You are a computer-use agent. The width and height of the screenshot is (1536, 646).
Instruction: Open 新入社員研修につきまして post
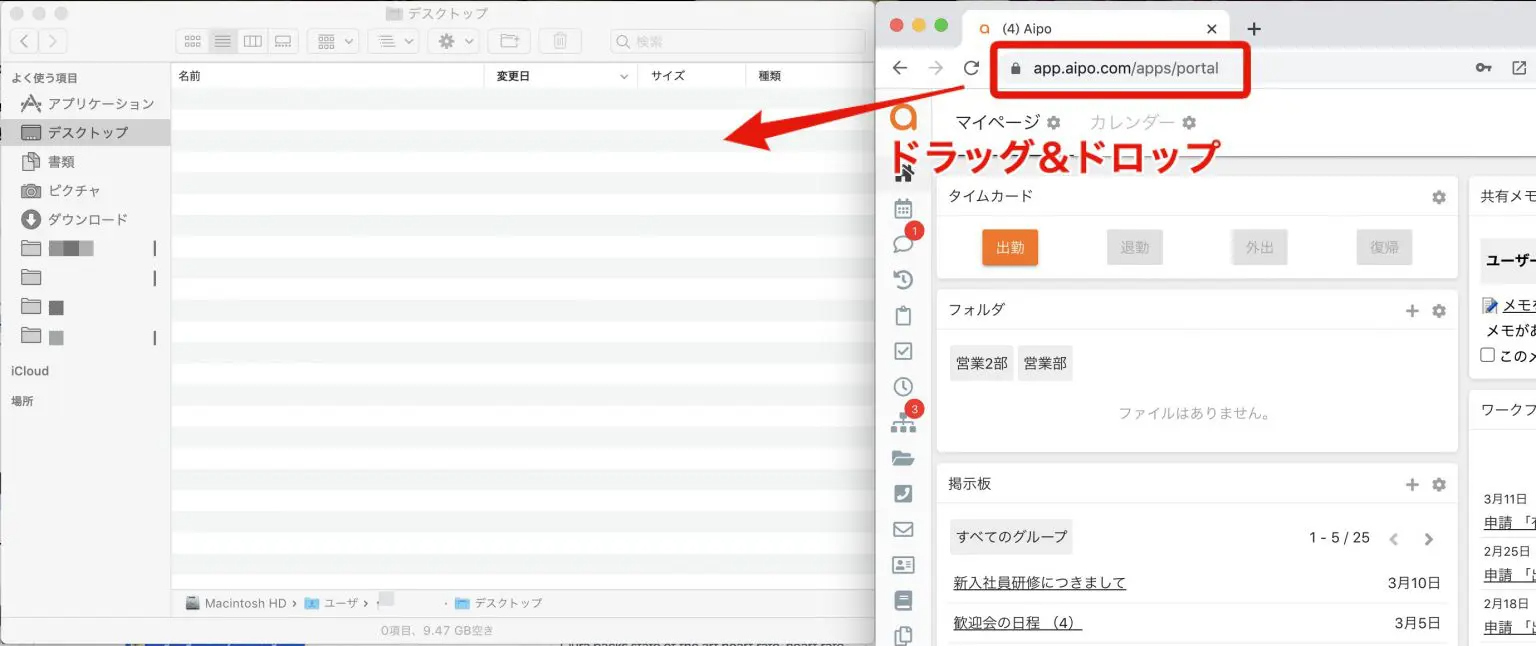(1040, 583)
